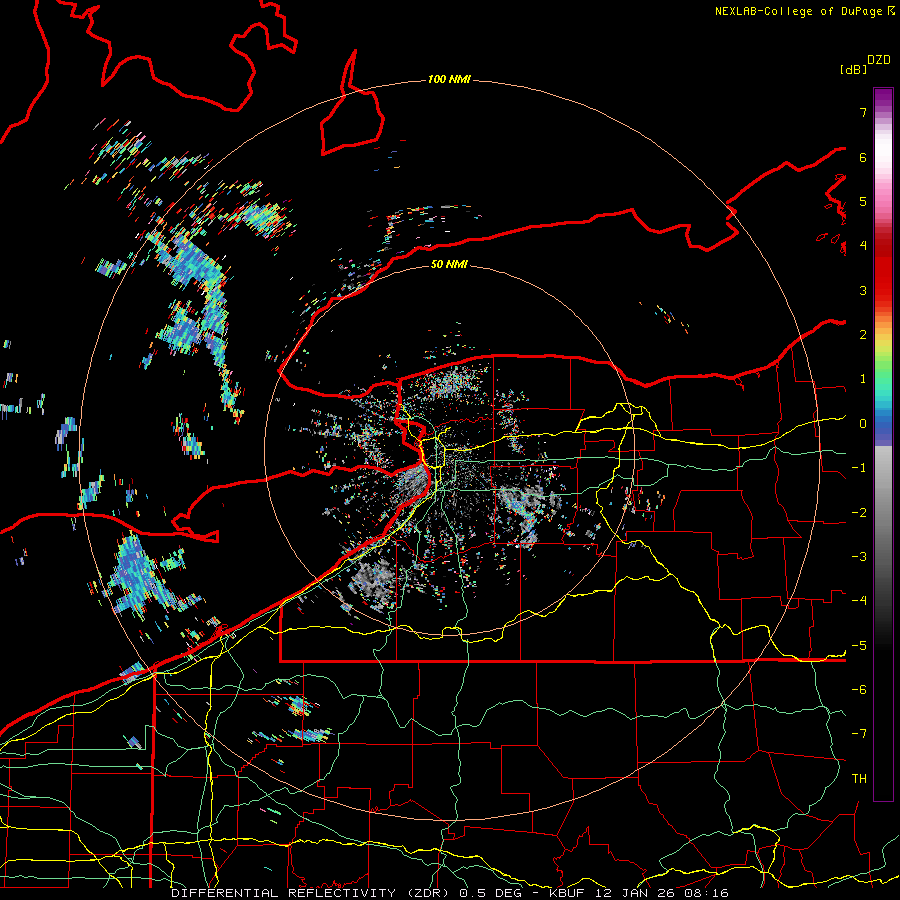Image resolution: width=900 pixels, height=900 pixels.
Task: Select the DZD legend title
Action: (879, 60)
